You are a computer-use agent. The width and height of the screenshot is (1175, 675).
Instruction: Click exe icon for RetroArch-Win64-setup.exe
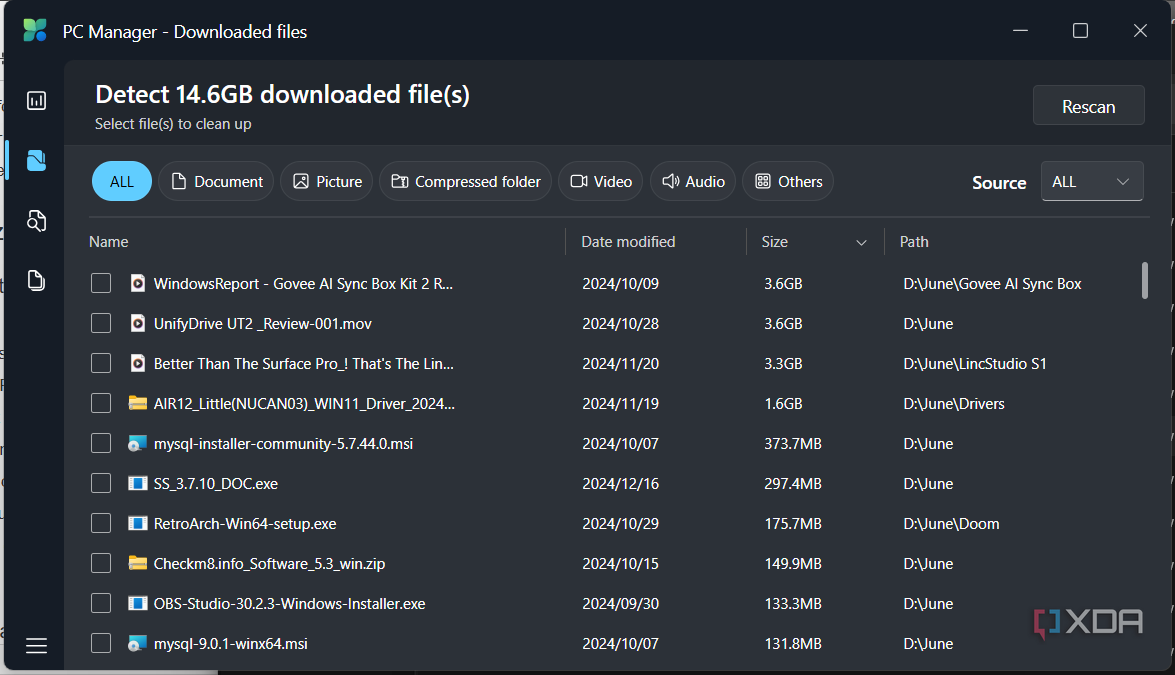coord(137,524)
